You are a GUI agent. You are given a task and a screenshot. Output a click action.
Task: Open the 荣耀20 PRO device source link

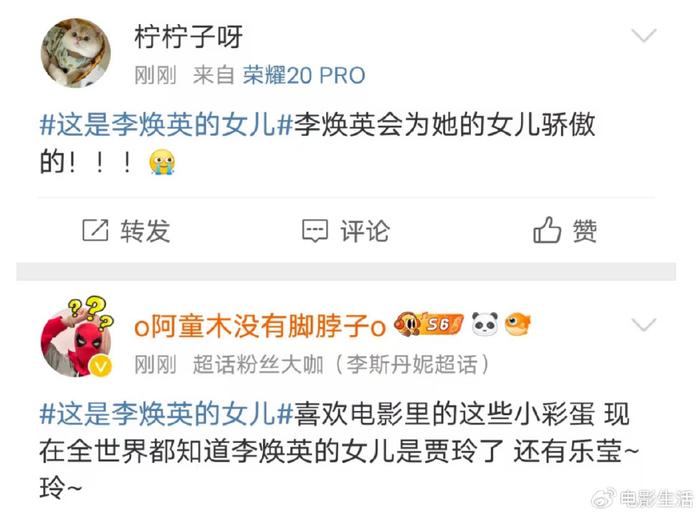click(304, 75)
